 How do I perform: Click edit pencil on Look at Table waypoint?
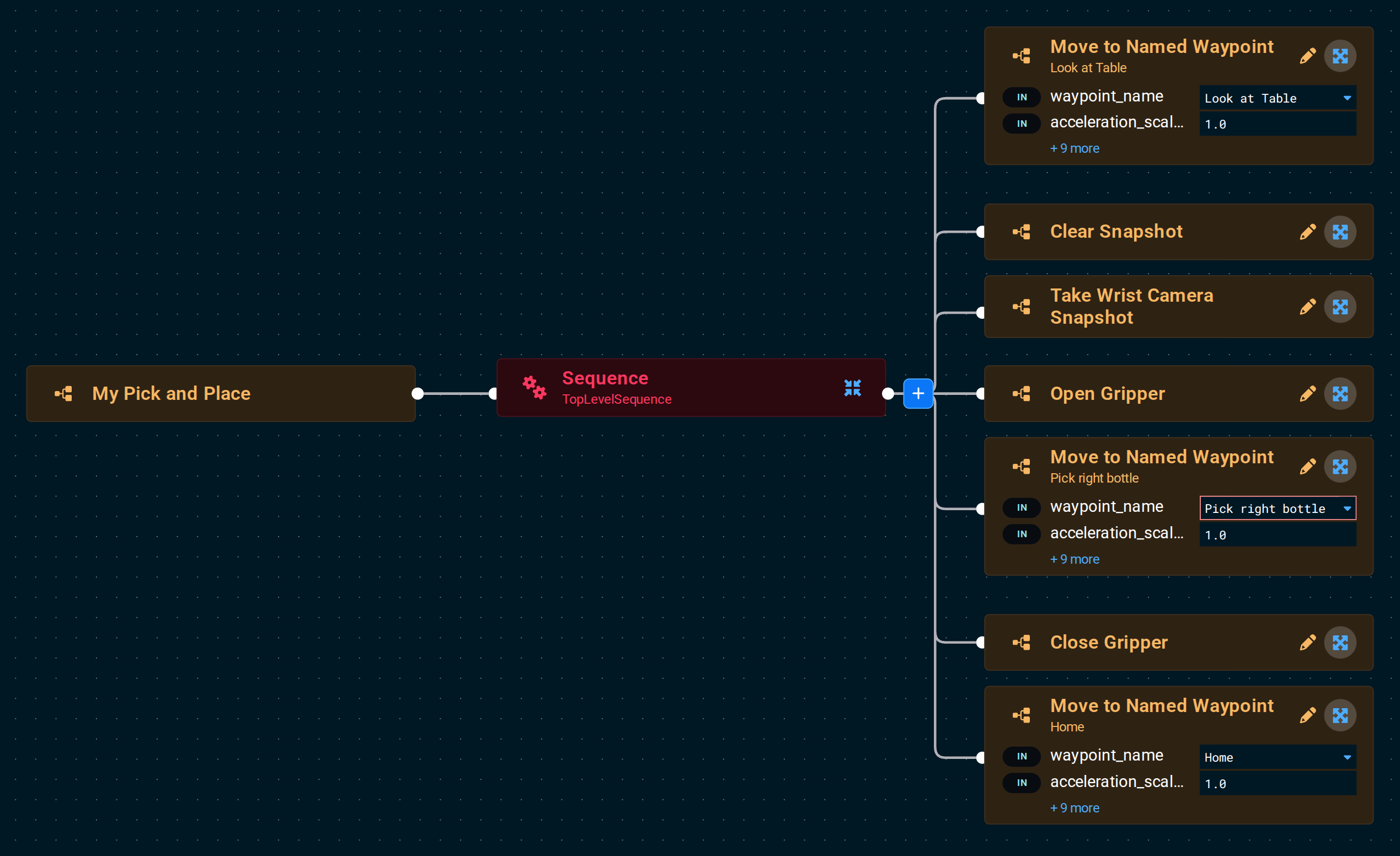coord(1307,56)
